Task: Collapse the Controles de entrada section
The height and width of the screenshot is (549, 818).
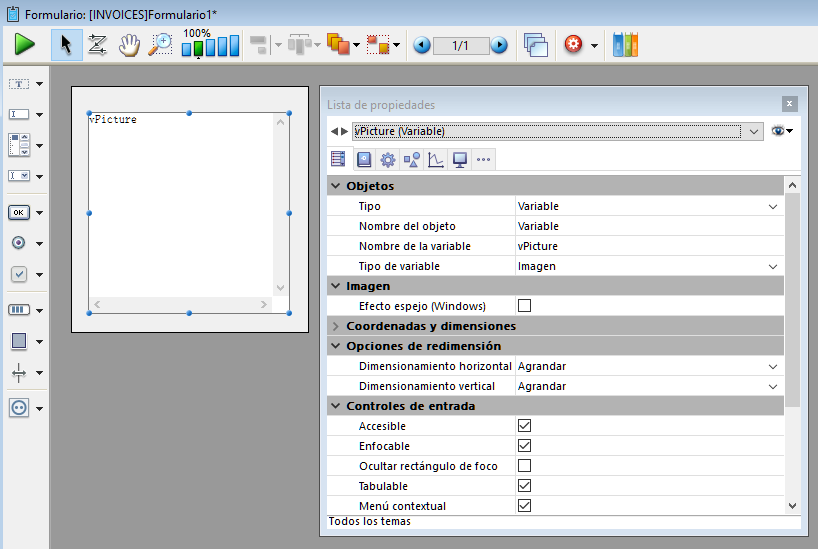Action: pyautogui.click(x=336, y=406)
